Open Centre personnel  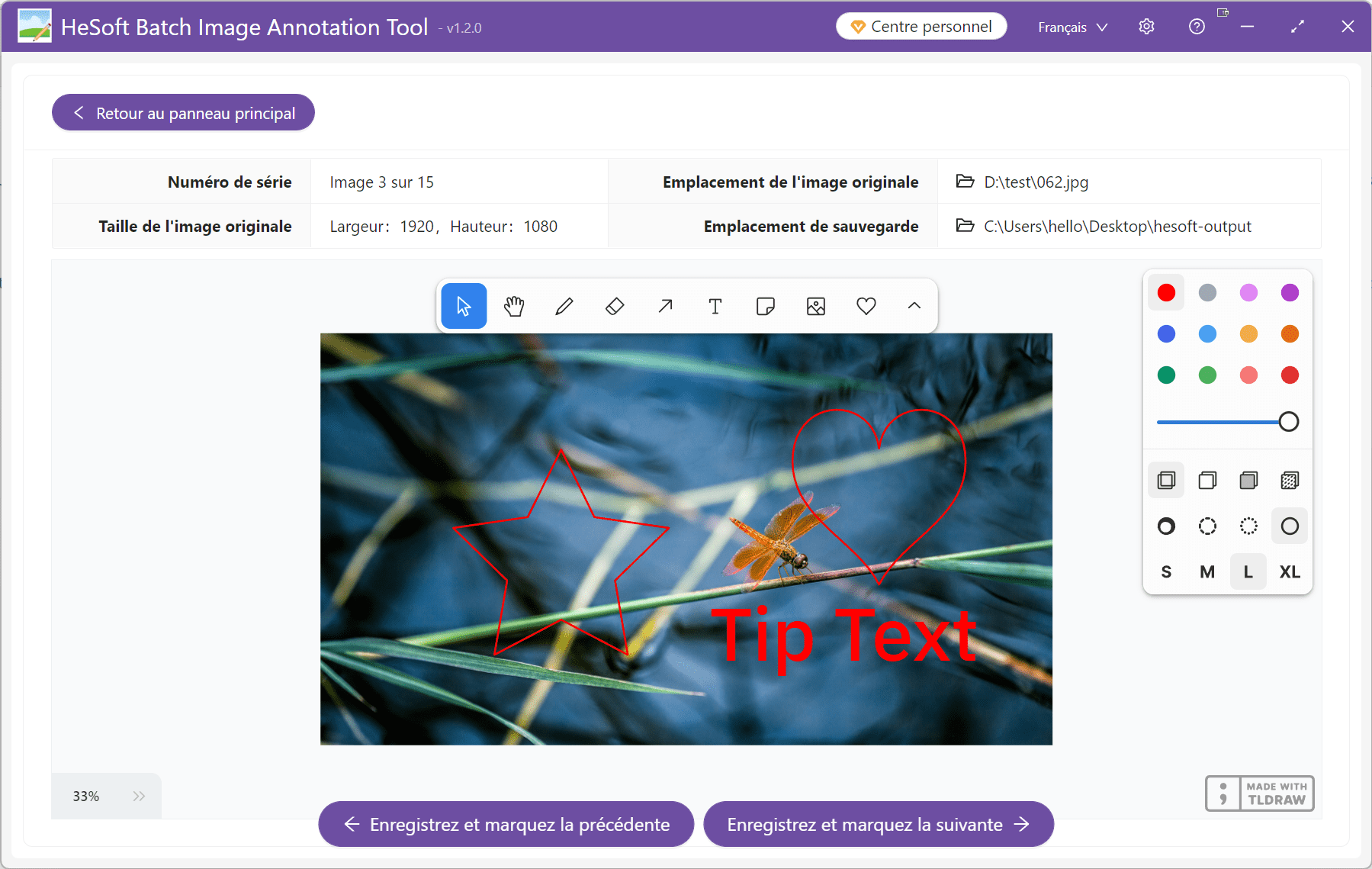(x=921, y=27)
